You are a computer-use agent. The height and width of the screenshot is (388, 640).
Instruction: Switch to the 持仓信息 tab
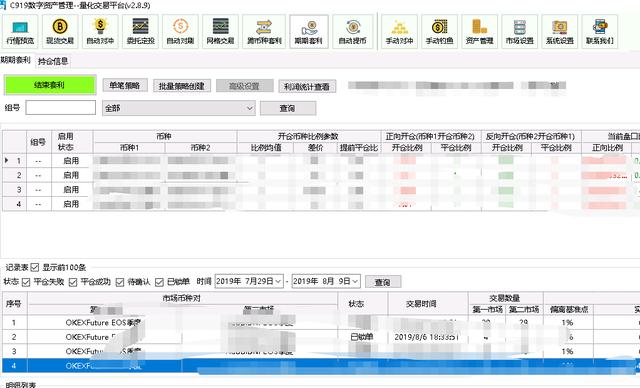coord(53,61)
